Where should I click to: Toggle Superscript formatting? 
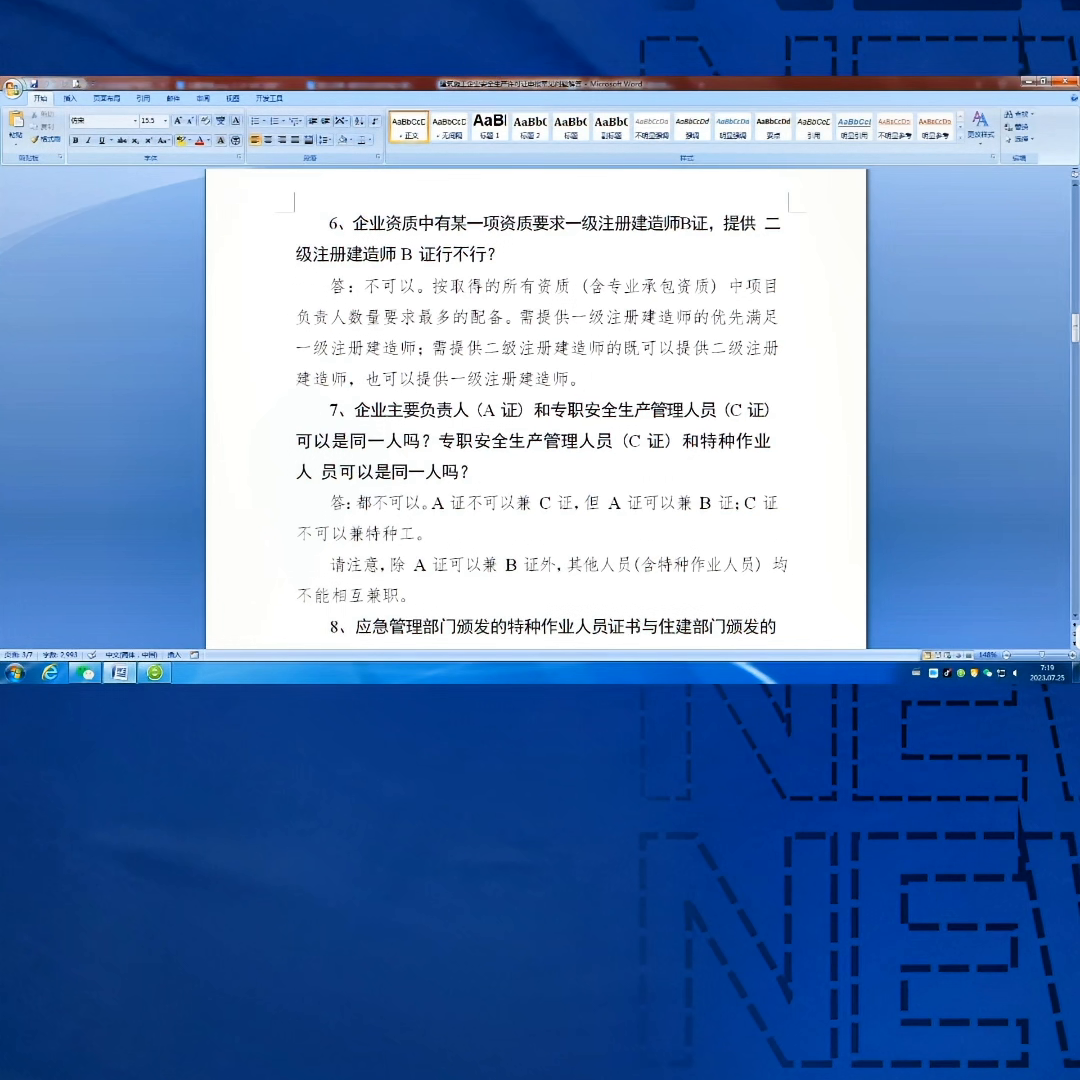[x=147, y=141]
